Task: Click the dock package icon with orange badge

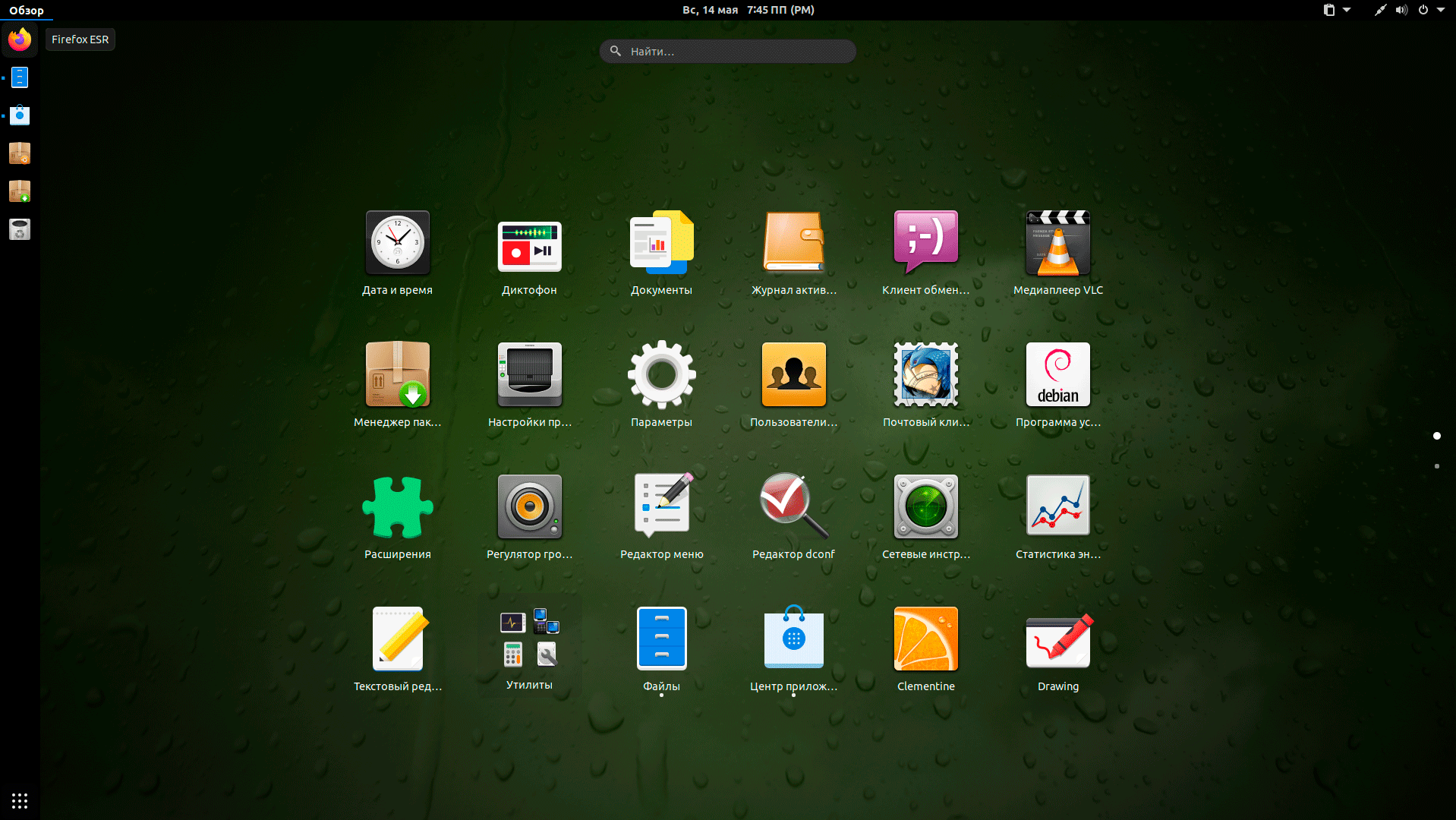Action: tap(20, 153)
